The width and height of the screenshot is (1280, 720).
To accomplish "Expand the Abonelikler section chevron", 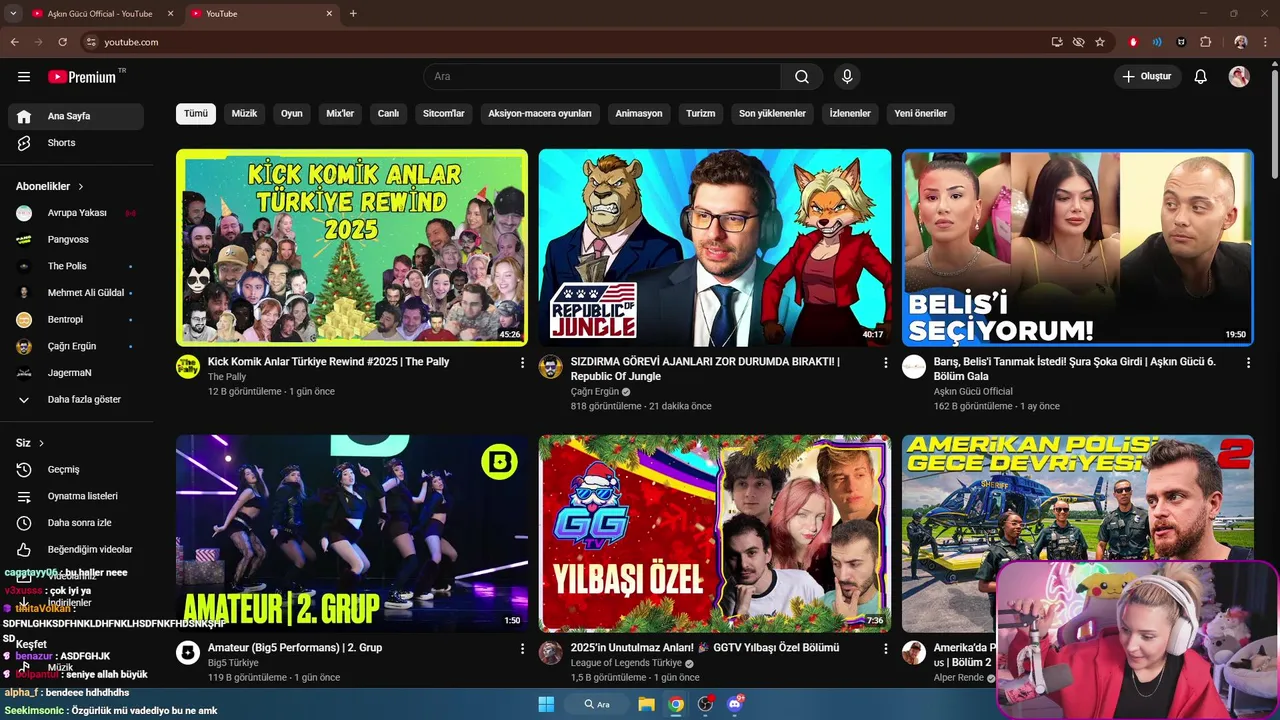I will click(81, 186).
